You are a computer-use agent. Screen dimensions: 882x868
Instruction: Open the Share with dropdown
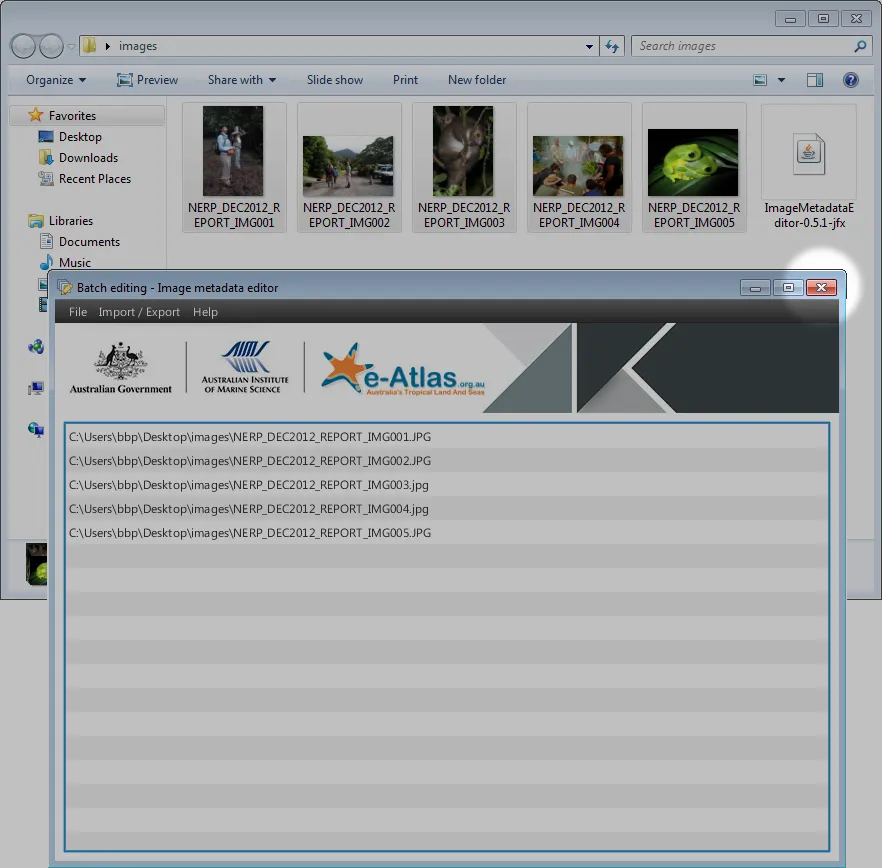242,80
